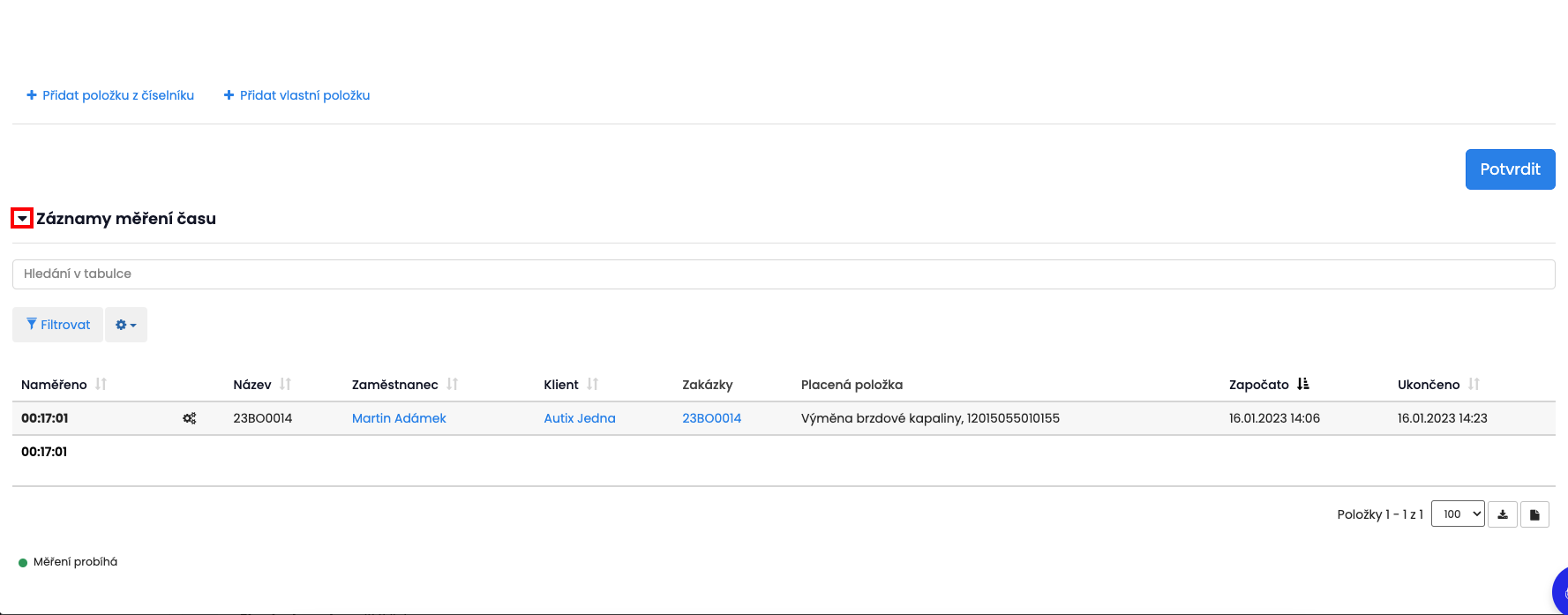Open the page size 100 dropdown
Viewport: 1568px width, 615px height.
point(1458,514)
